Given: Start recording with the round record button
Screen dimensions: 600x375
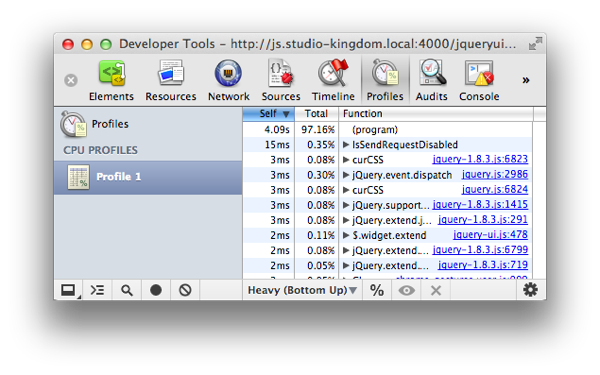Looking at the screenshot, I should click(156, 290).
